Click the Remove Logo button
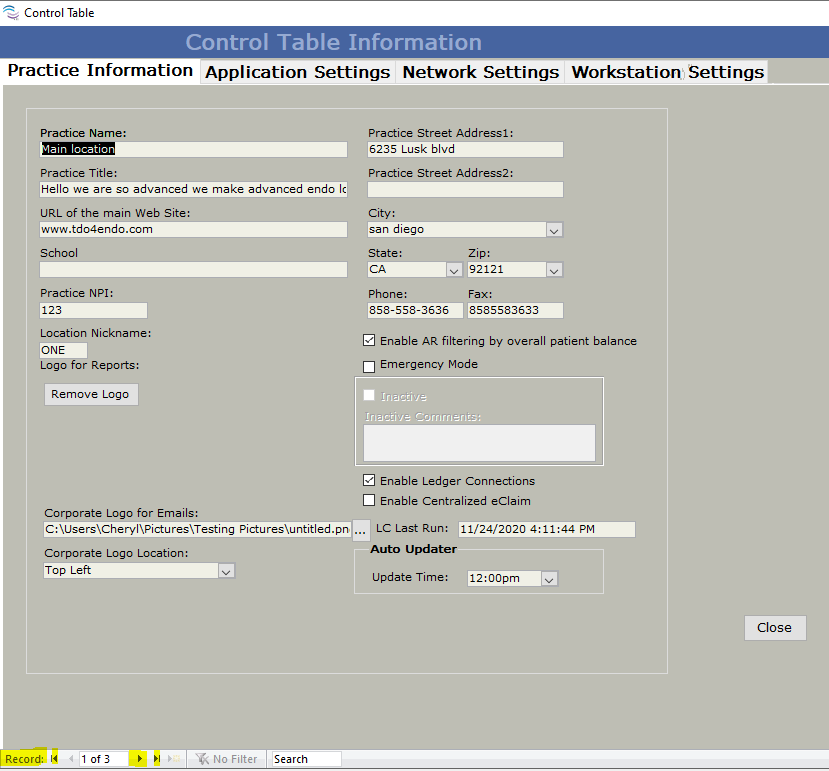The height and width of the screenshot is (771, 829). click(x=90, y=394)
